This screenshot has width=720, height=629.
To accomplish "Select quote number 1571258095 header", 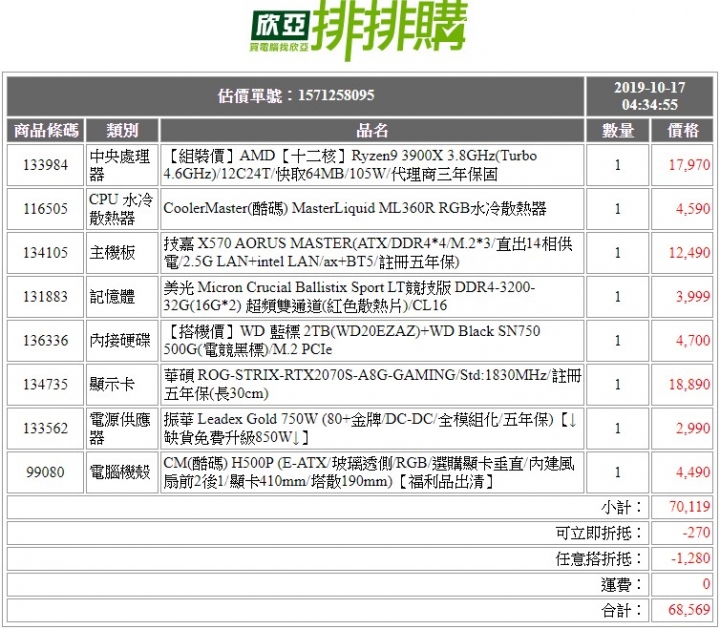I will tap(296, 95).
